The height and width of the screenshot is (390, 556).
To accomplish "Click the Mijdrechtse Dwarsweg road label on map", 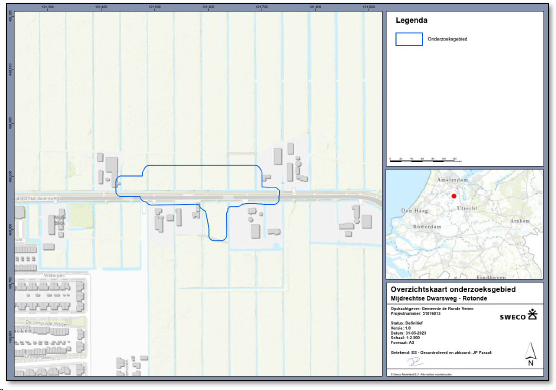I will pos(37,199).
